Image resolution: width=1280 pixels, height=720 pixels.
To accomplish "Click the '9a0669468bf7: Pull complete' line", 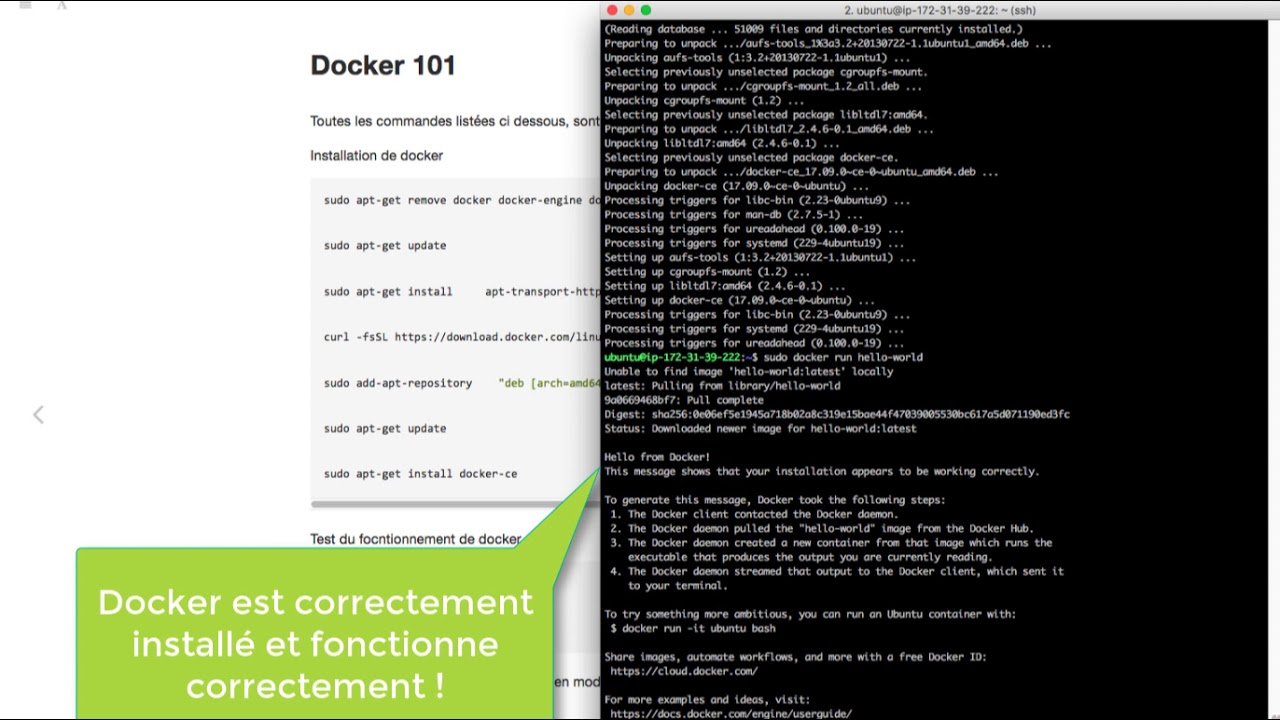I will pos(684,400).
